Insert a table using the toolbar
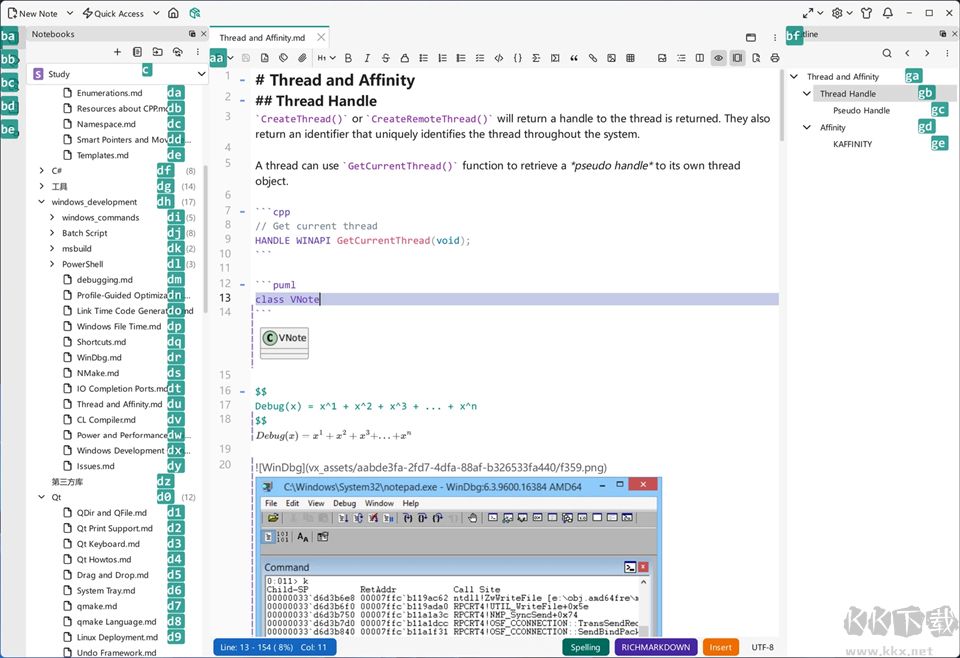Viewport: 960px width, 658px height. pos(630,58)
